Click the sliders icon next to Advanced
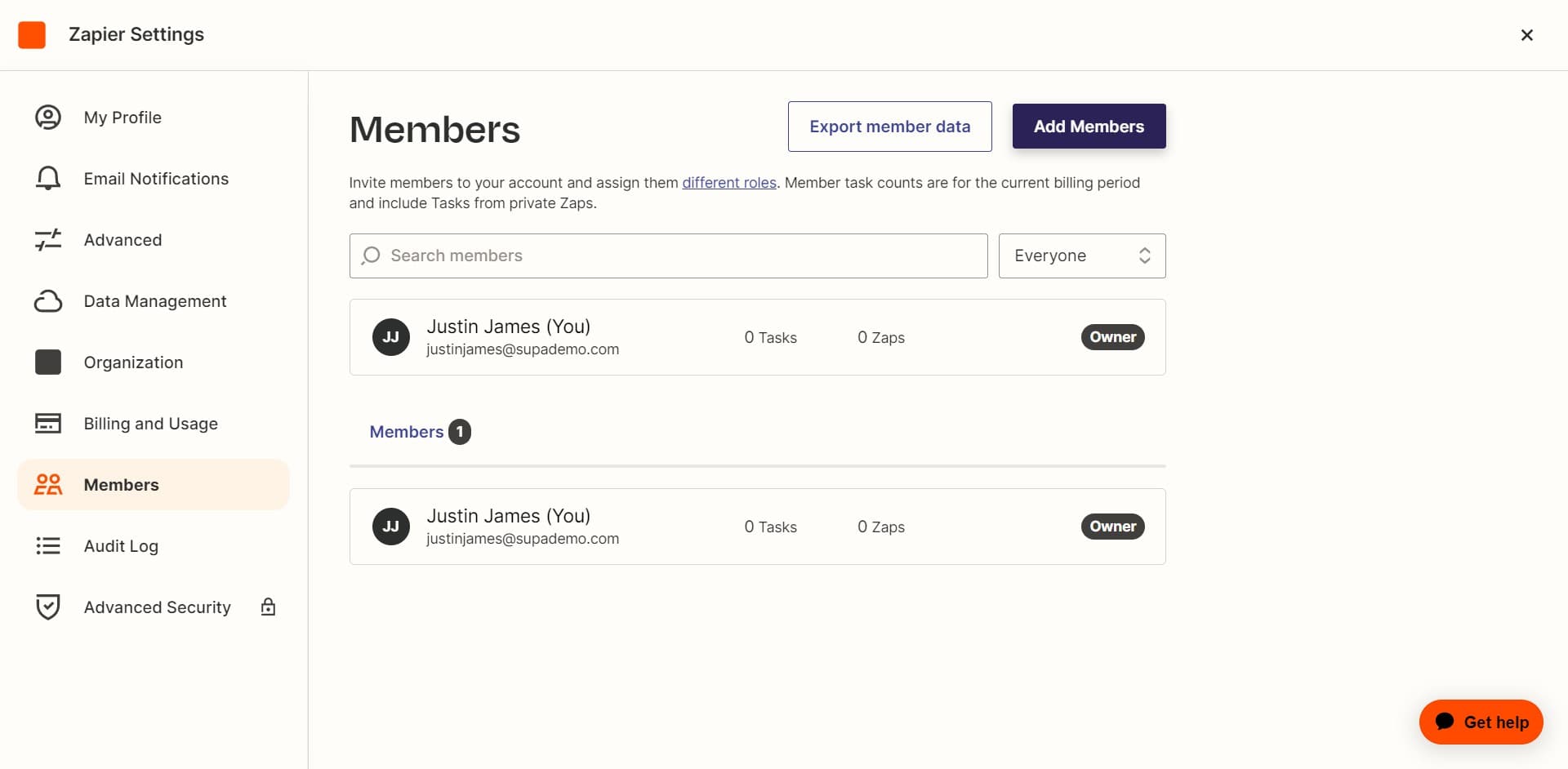Viewport: 1568px width, 769px height. [48, 239]
